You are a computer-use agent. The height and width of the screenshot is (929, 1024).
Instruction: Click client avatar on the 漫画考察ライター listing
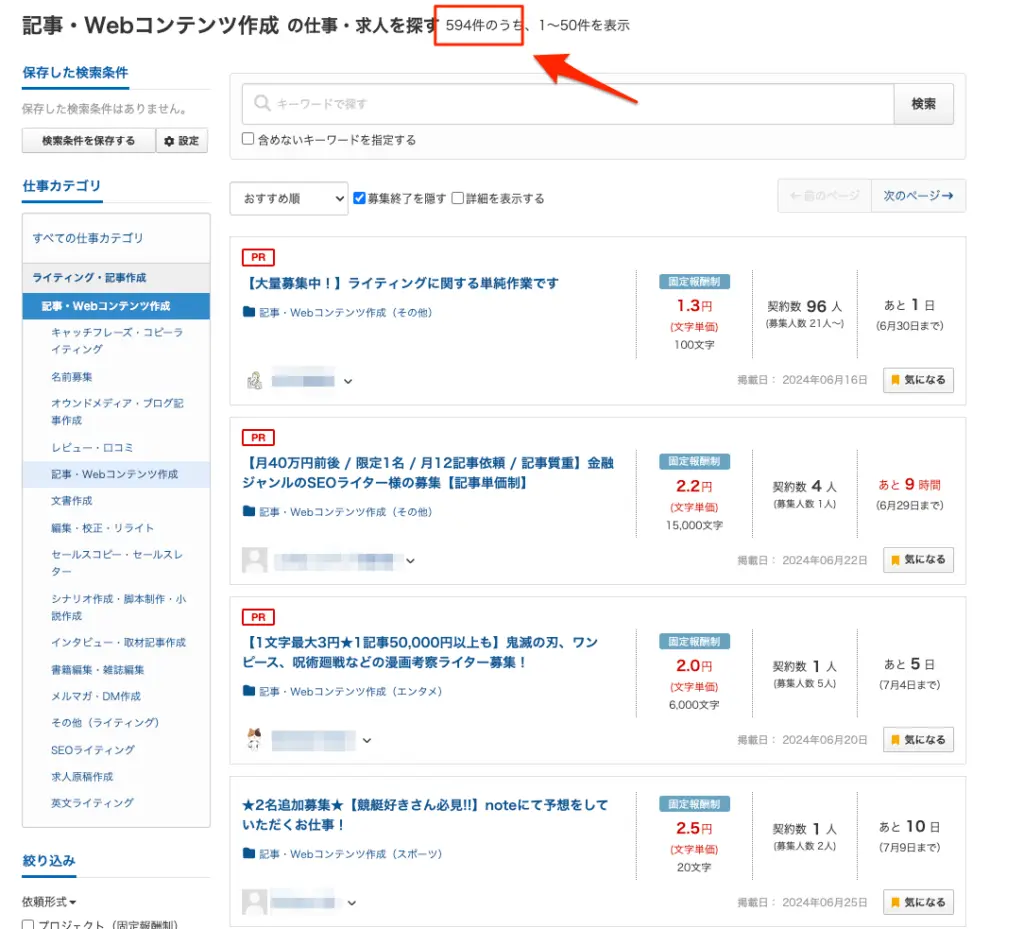pos(254,740)
